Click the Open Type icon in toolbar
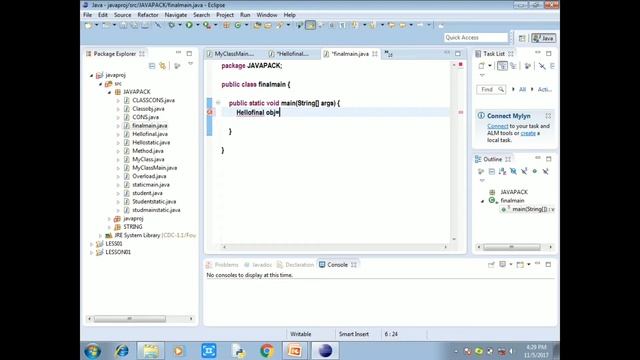 pos(257,25)
